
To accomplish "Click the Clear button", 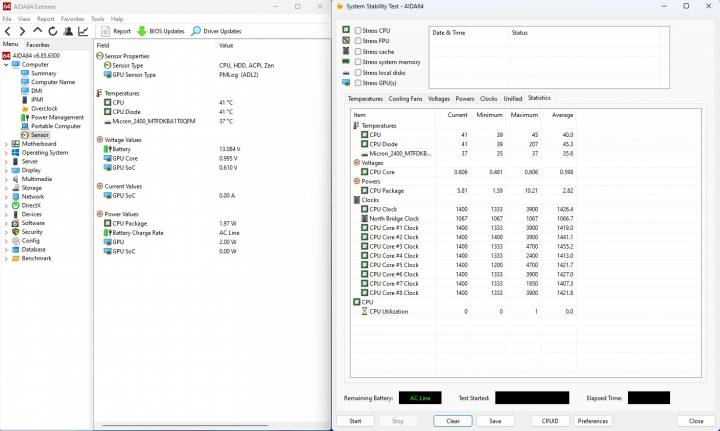I will [x=453, y=421].
